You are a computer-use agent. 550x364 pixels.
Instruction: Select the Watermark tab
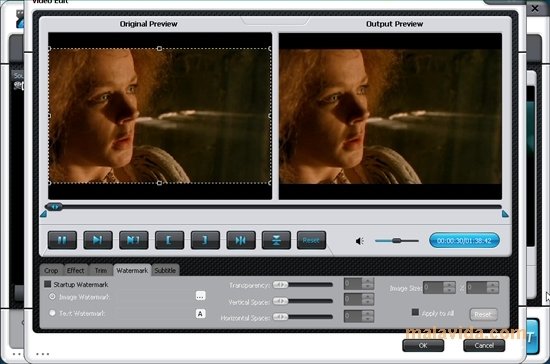[132, 270]
